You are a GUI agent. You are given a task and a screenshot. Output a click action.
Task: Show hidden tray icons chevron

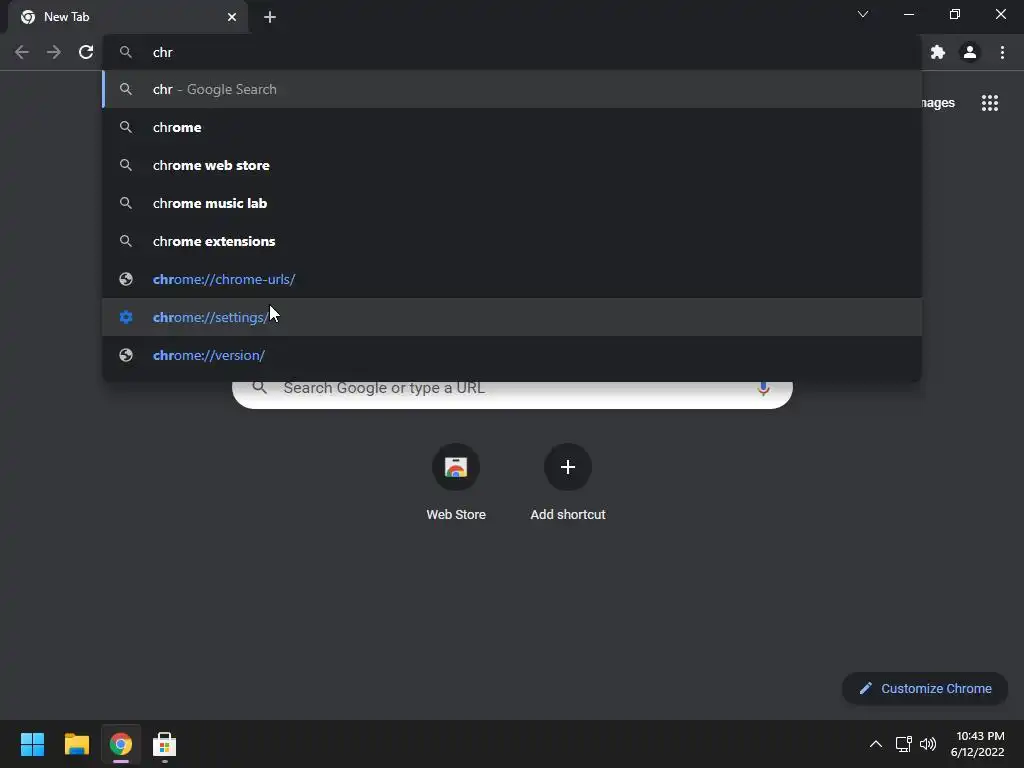point(876,744)
